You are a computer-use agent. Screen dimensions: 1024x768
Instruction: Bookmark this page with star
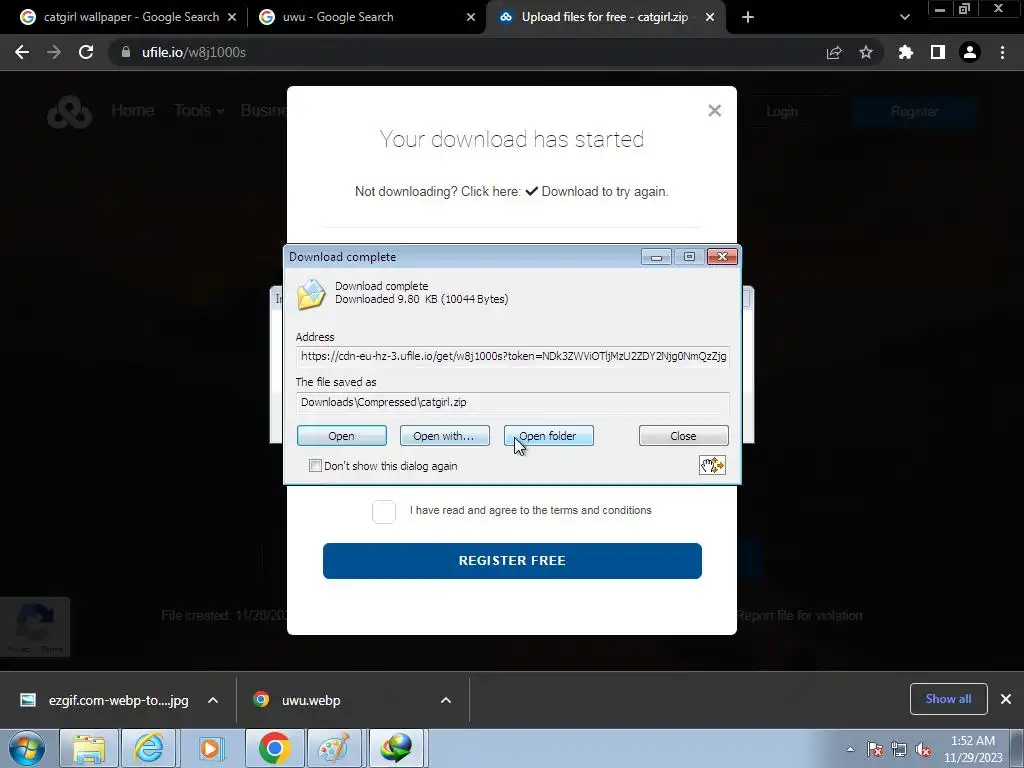(866, 52)
